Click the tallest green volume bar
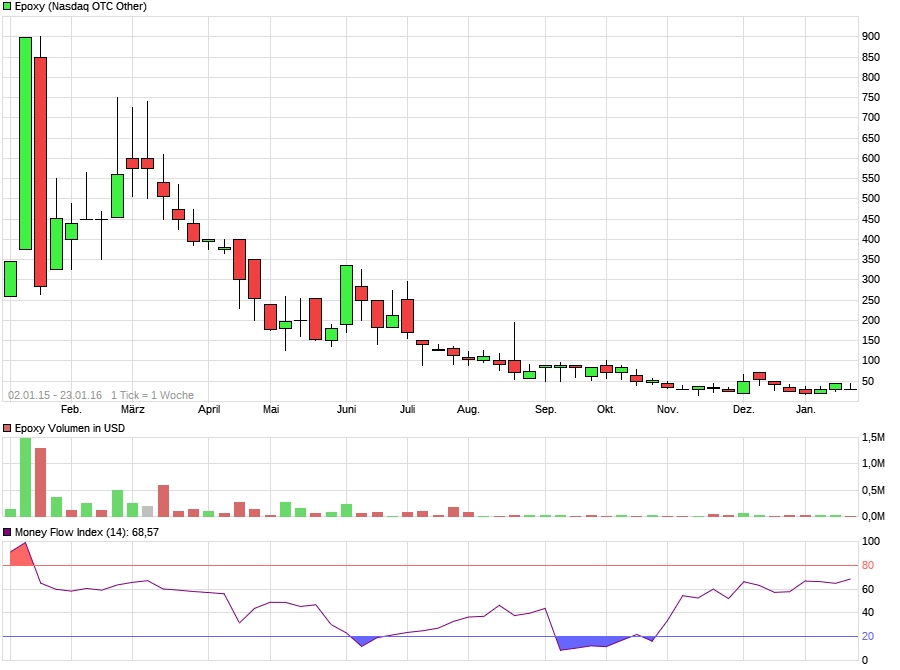 pos(25,477)
